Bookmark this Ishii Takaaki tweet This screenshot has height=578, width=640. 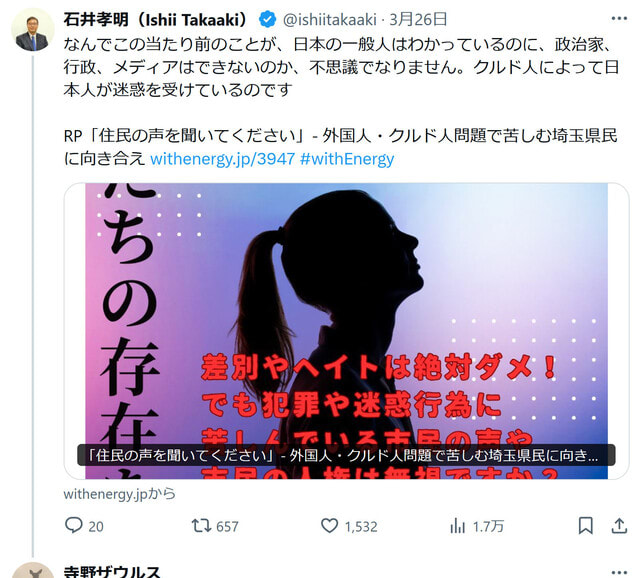[586, 526]
